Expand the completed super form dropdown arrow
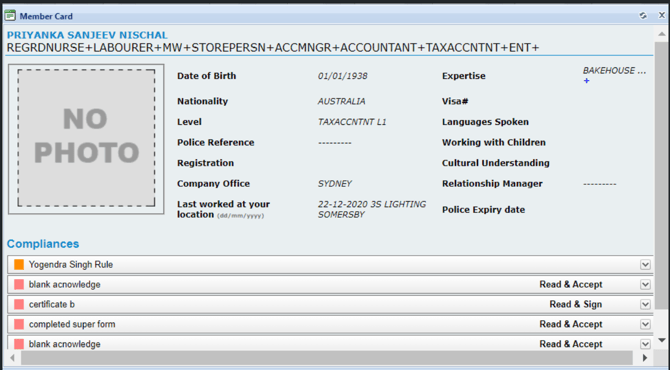670x370 pixels. (645, 324)
